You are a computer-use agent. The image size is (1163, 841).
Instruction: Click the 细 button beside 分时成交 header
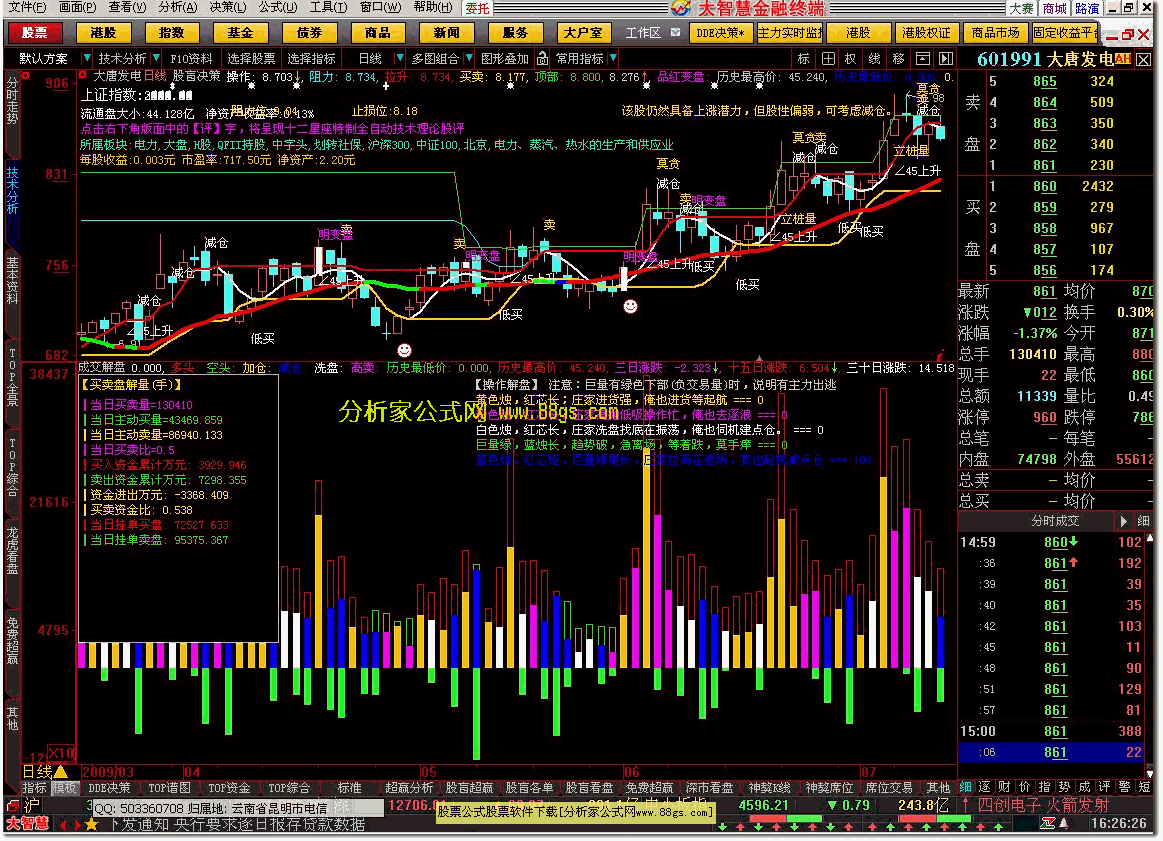pyautogui.click(x=1144, y=521)
